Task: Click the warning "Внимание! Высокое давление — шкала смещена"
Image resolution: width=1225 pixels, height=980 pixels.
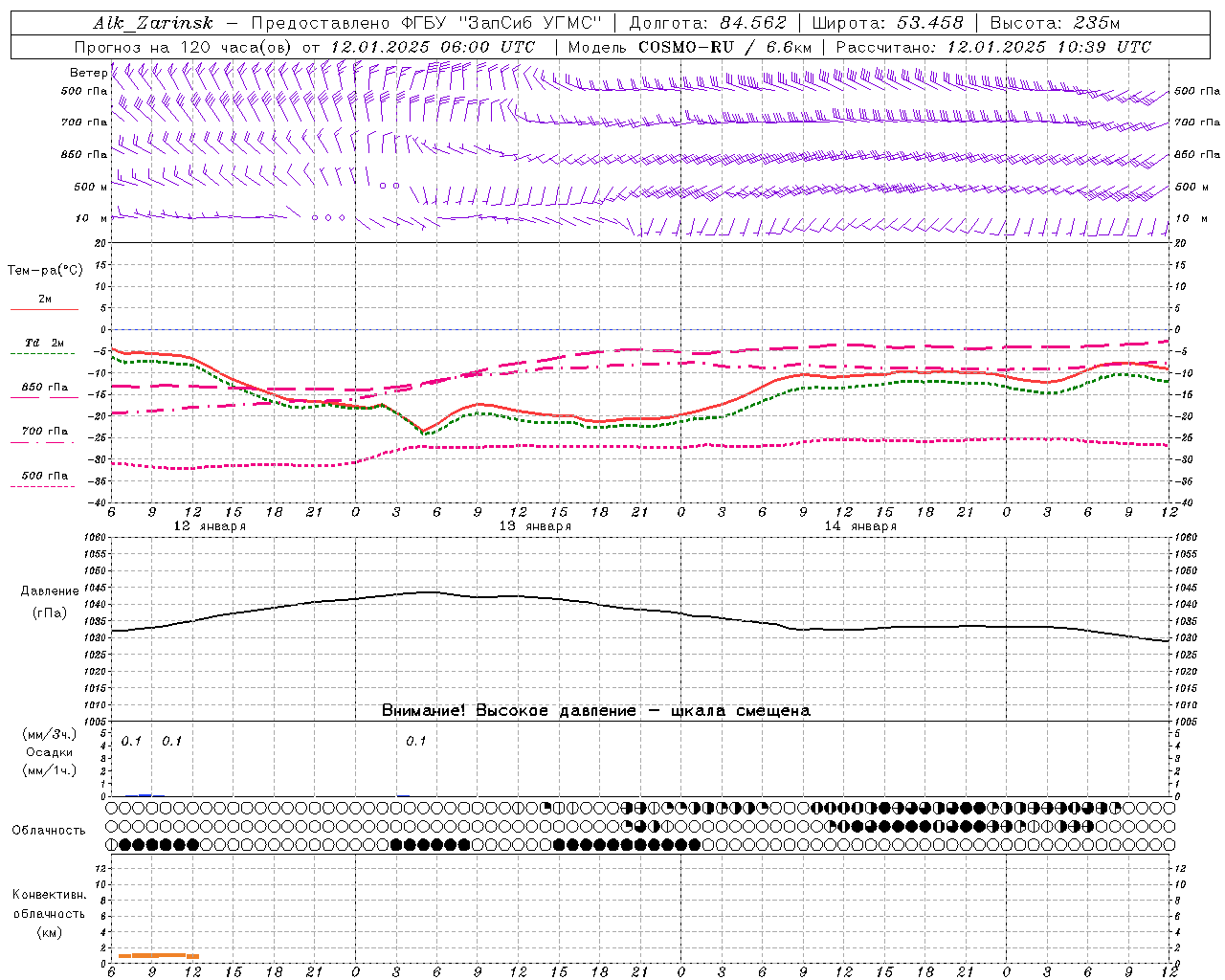Action: 596,711
